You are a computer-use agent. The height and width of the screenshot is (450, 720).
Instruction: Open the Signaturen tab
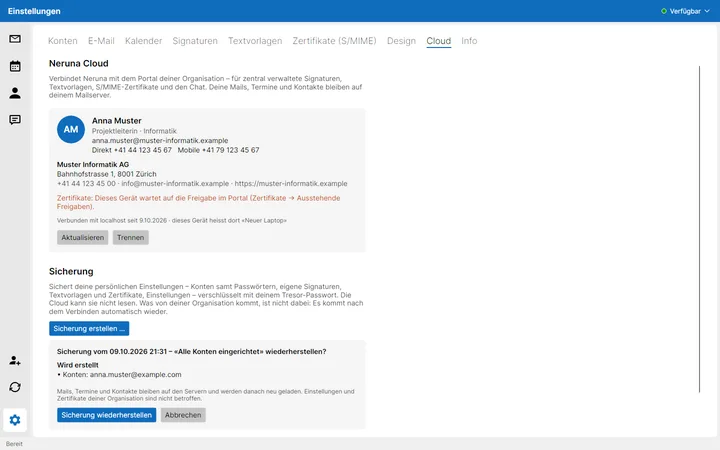pos(195,41)
